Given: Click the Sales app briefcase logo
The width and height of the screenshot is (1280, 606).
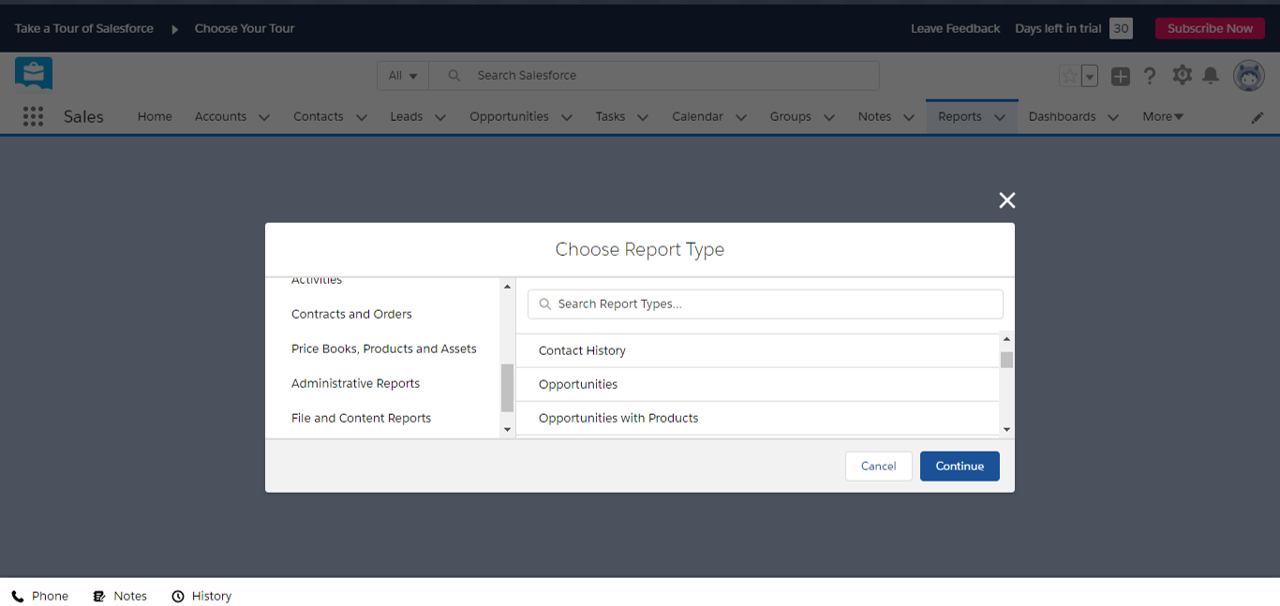Looking at the screenshot, I should pos(34,74).
